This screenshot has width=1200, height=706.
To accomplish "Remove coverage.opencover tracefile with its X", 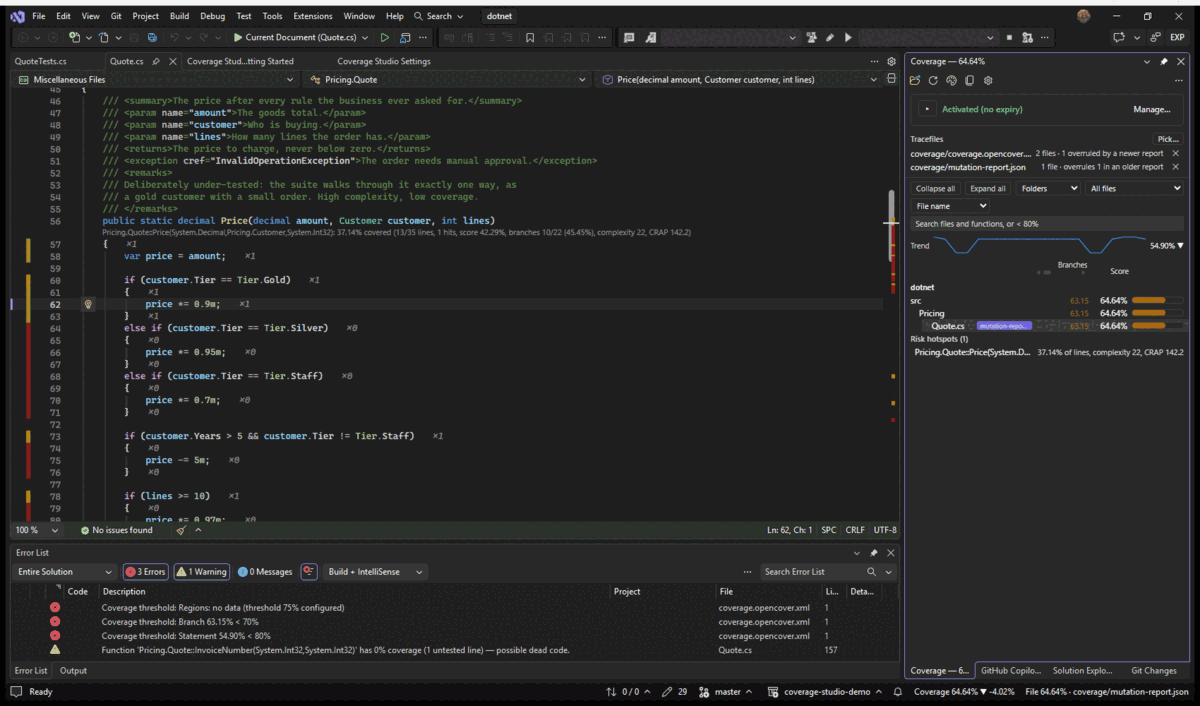I will (1175, 154).
